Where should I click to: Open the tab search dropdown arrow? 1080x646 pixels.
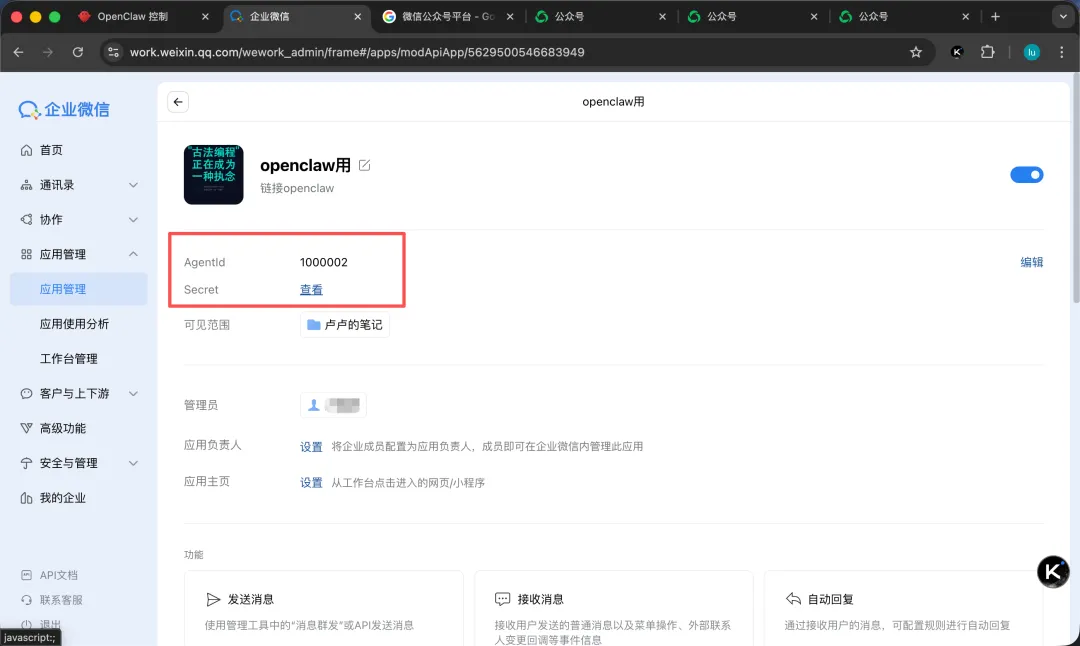click(x=1062, y=17)
